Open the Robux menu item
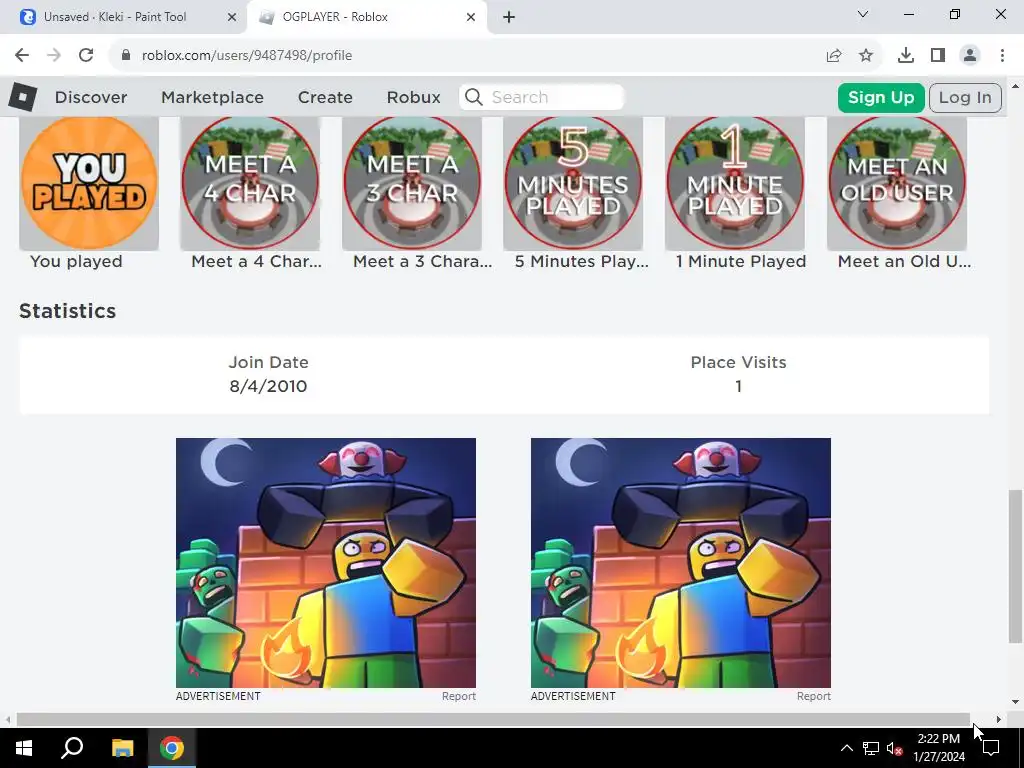The width and height of the screenshot is (1024, 768). tap(413, 97)
